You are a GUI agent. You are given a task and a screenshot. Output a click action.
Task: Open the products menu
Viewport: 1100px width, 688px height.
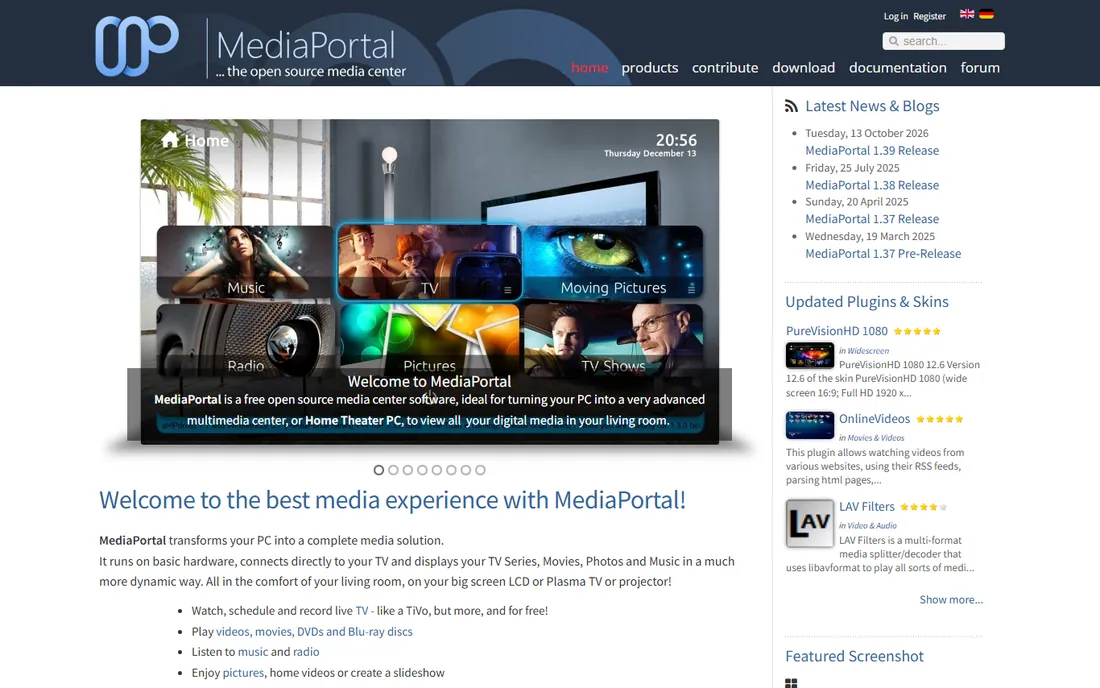click(x=650, y=67)
